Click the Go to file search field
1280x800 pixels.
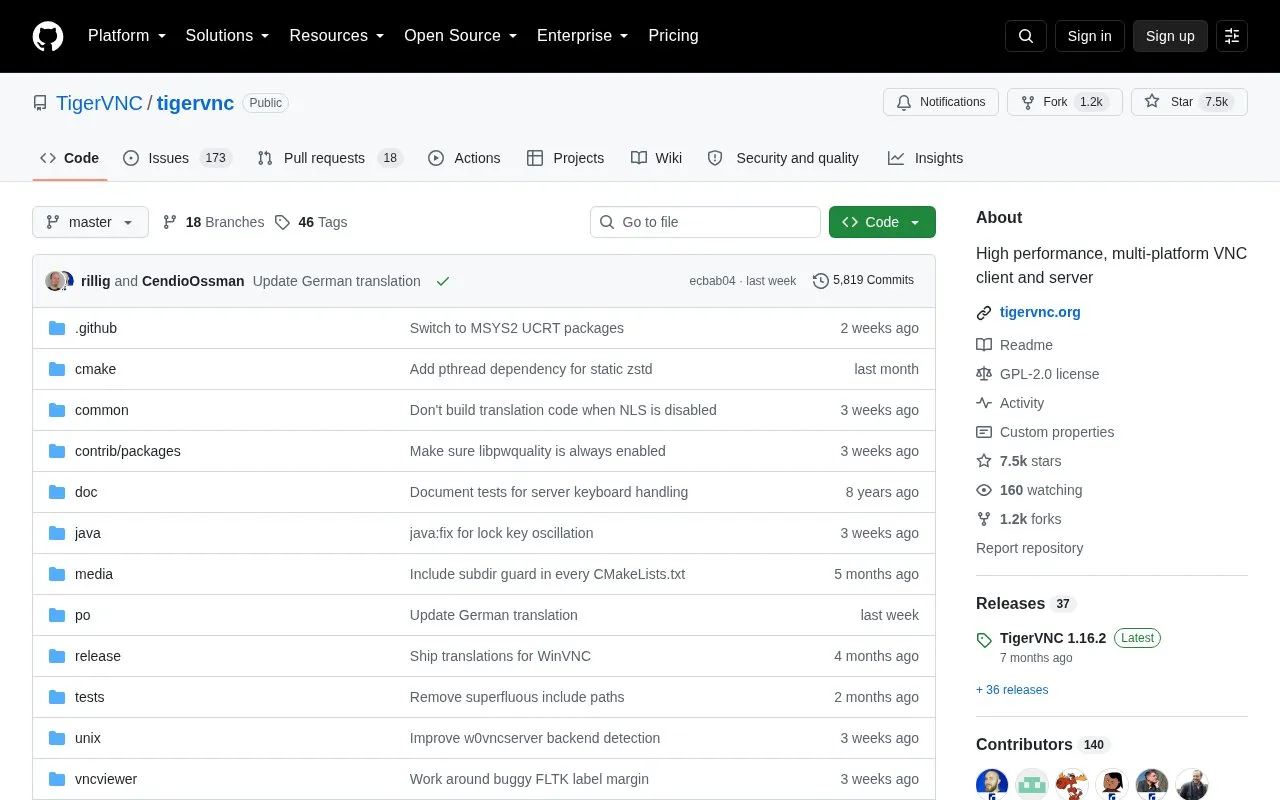tap(705, 222)
